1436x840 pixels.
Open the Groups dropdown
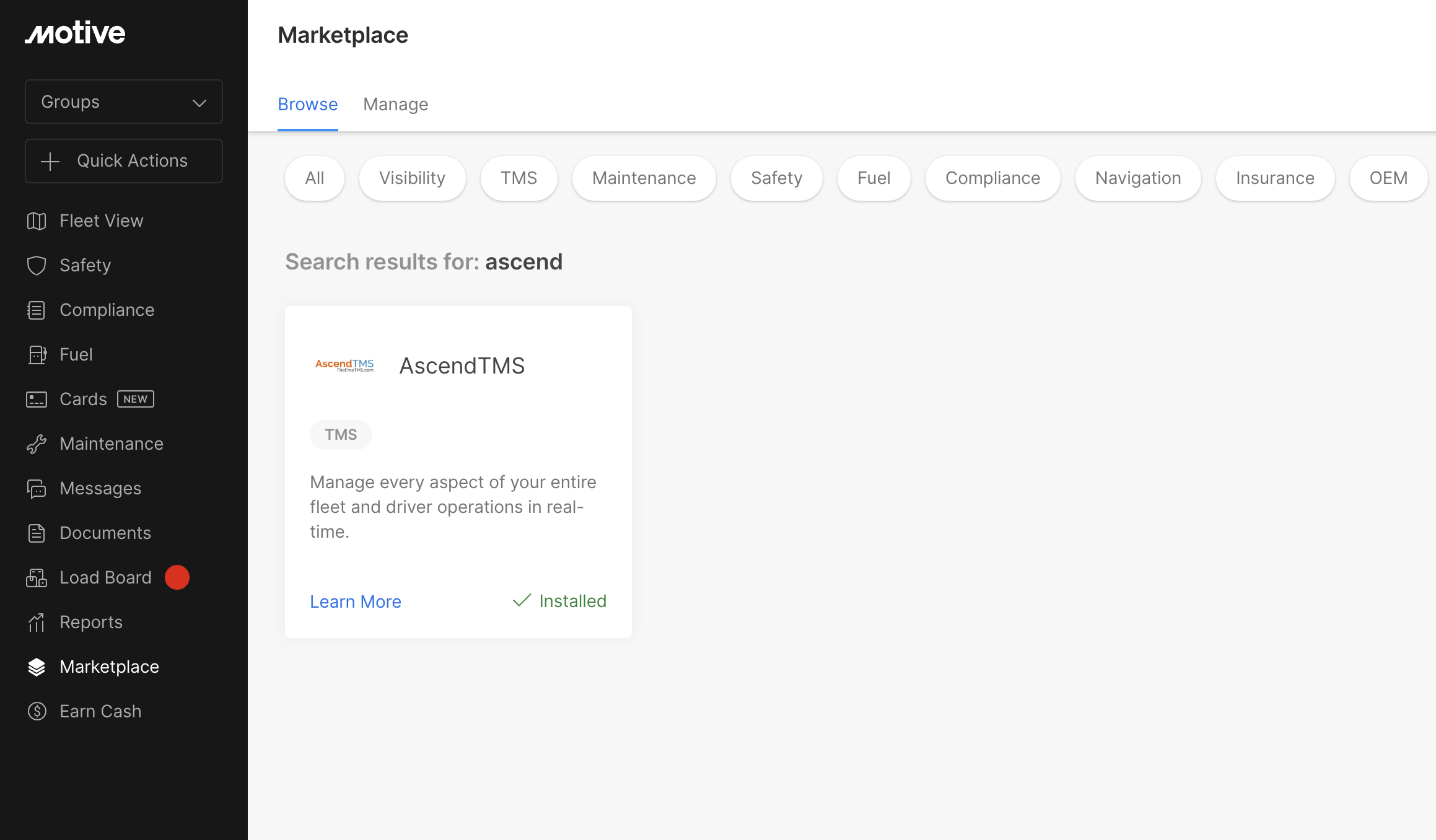(x=124, y=102)
